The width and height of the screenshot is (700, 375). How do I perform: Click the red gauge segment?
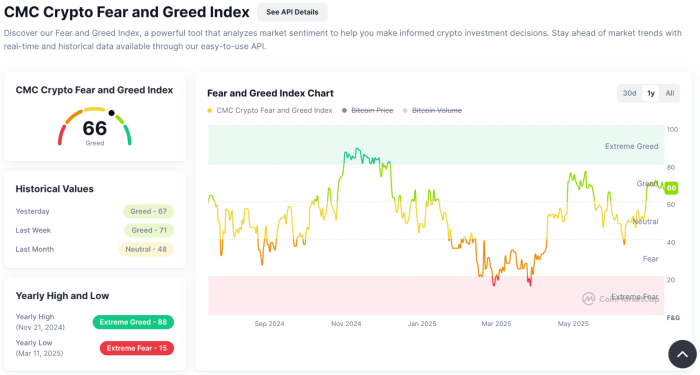point(62,135)
